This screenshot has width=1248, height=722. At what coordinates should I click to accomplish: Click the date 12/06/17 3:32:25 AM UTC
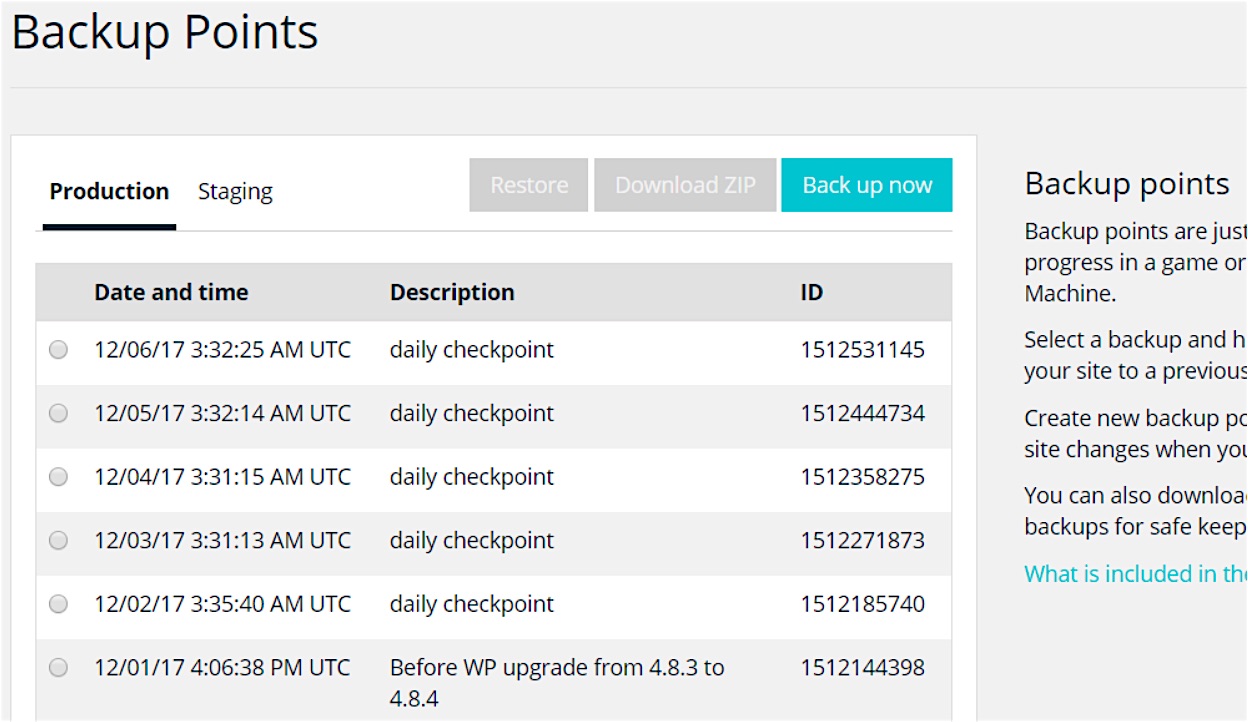[x=223, y=350]
